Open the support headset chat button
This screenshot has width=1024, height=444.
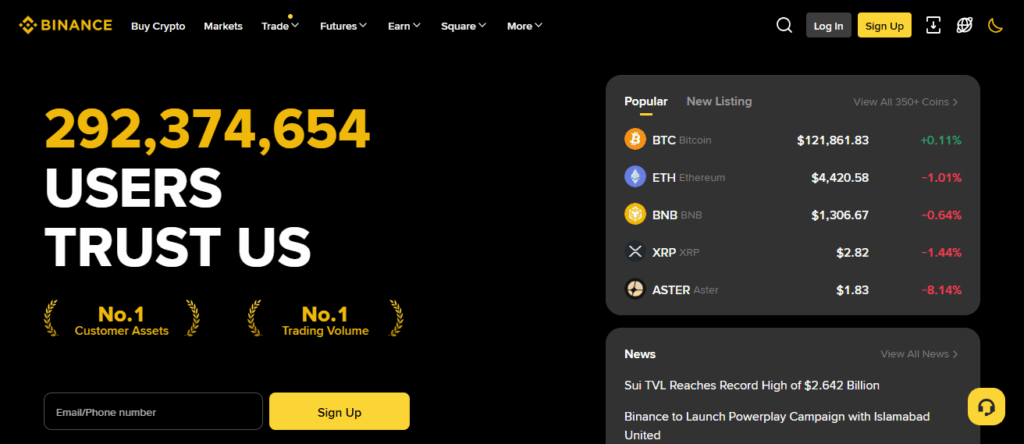pos(985,407)
